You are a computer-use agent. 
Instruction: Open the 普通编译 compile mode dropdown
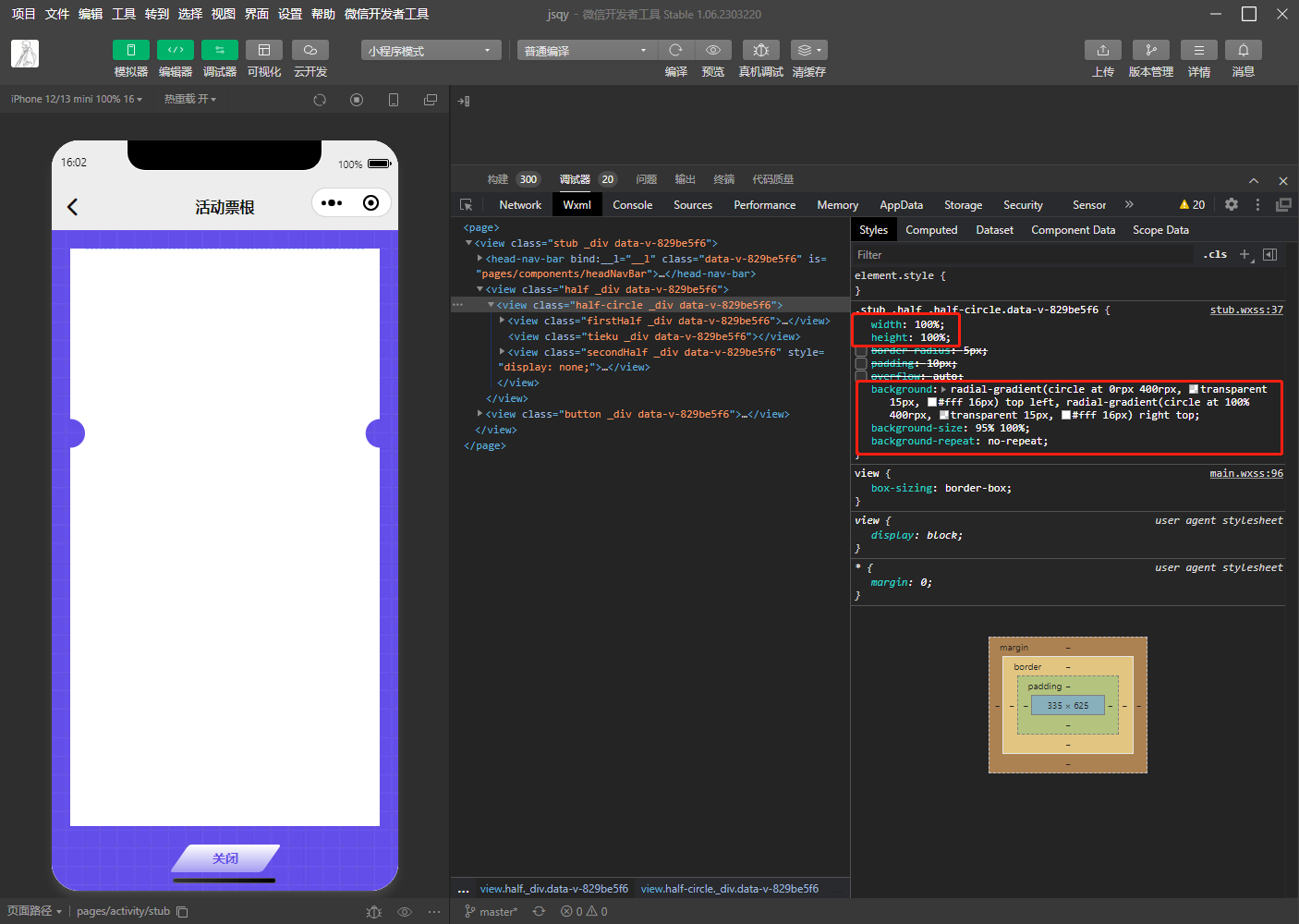click(x=586, y=50)
